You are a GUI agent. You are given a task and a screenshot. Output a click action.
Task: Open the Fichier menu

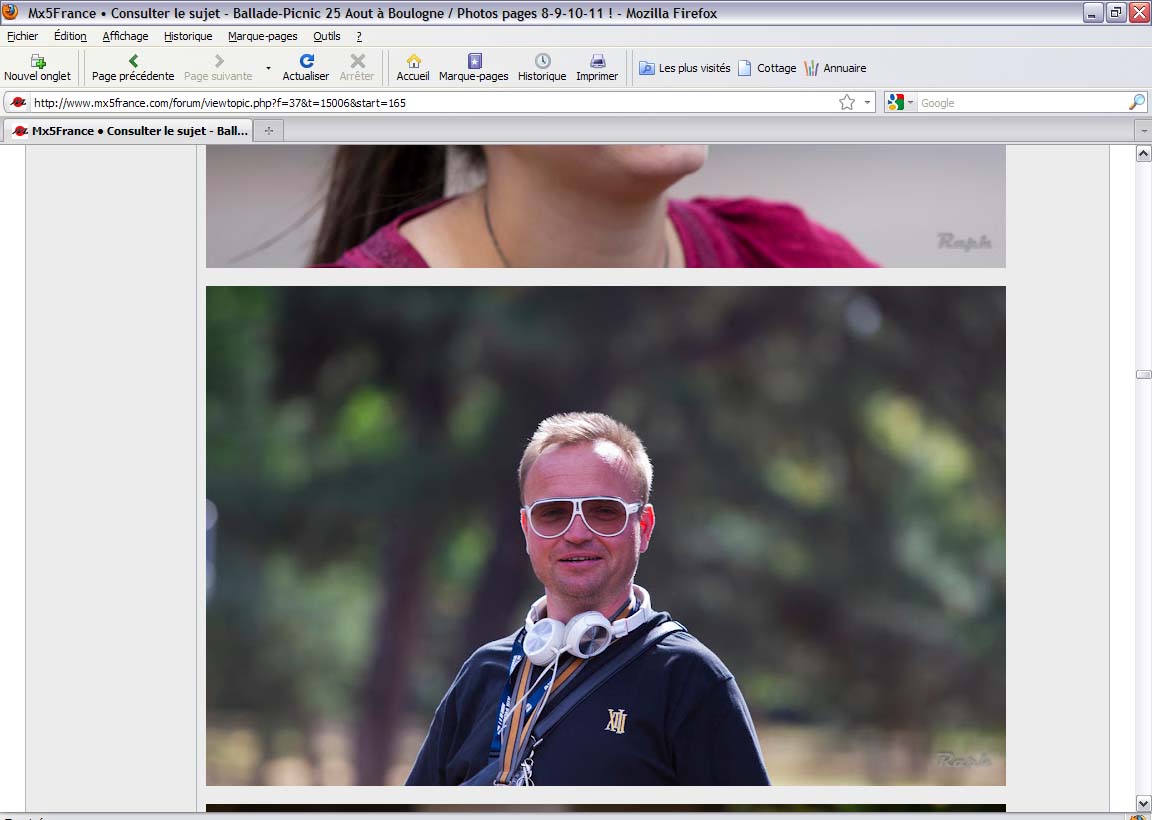(x=23, y=36)
